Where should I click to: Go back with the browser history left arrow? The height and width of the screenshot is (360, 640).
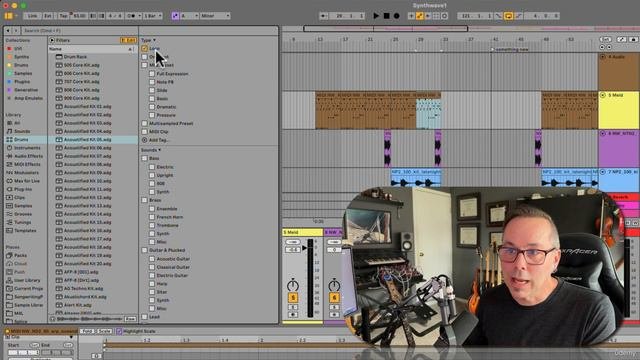(8, 31)
